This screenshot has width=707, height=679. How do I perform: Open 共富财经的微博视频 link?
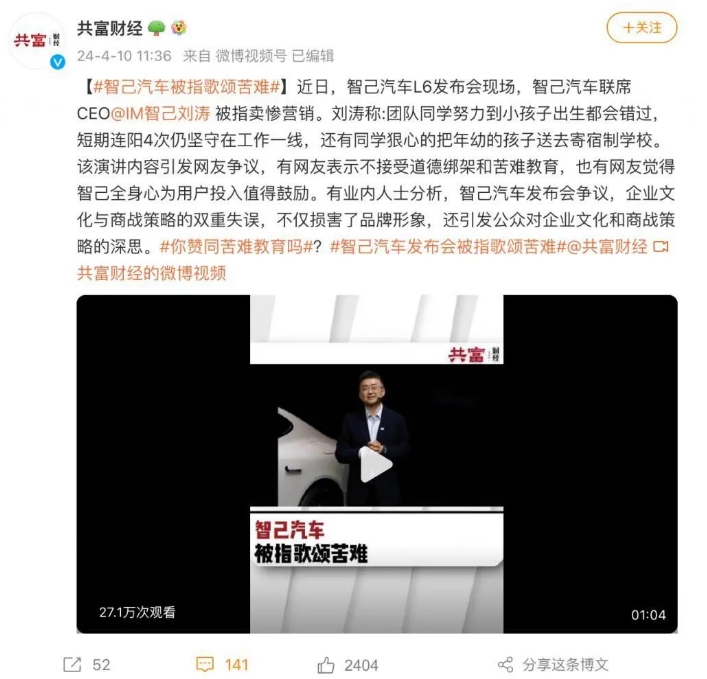tap(152, 273)
